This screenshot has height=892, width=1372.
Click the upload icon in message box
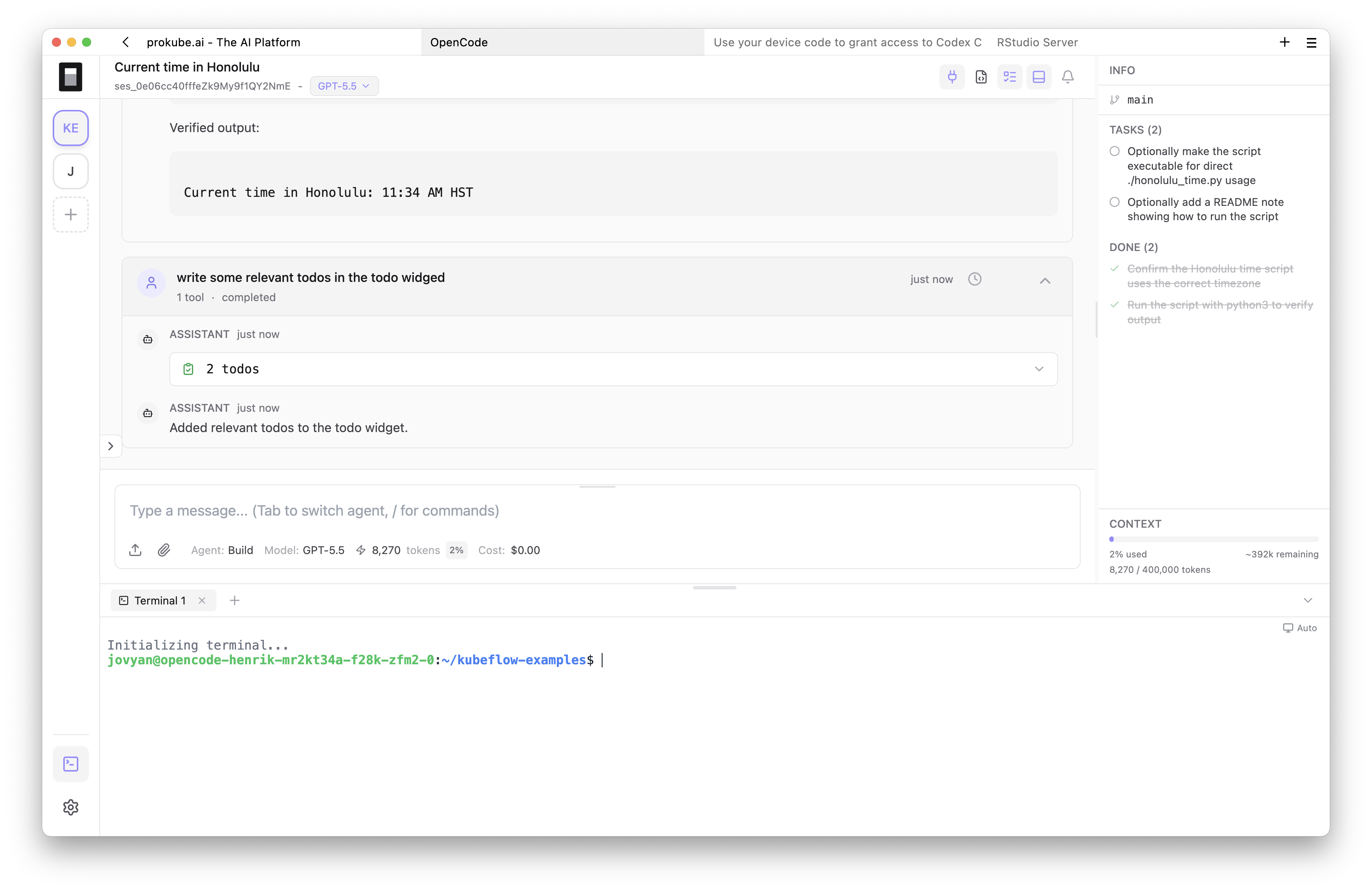point(135,550)
